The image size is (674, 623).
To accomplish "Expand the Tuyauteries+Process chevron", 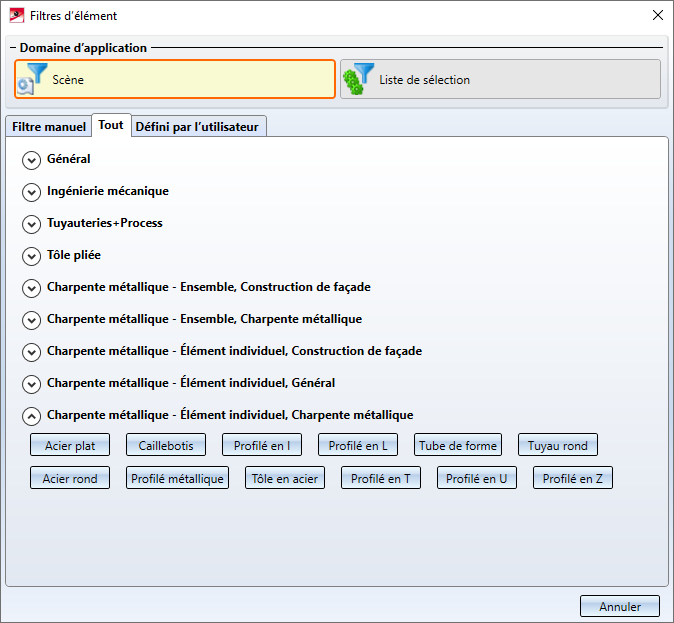I will (31, 224).
